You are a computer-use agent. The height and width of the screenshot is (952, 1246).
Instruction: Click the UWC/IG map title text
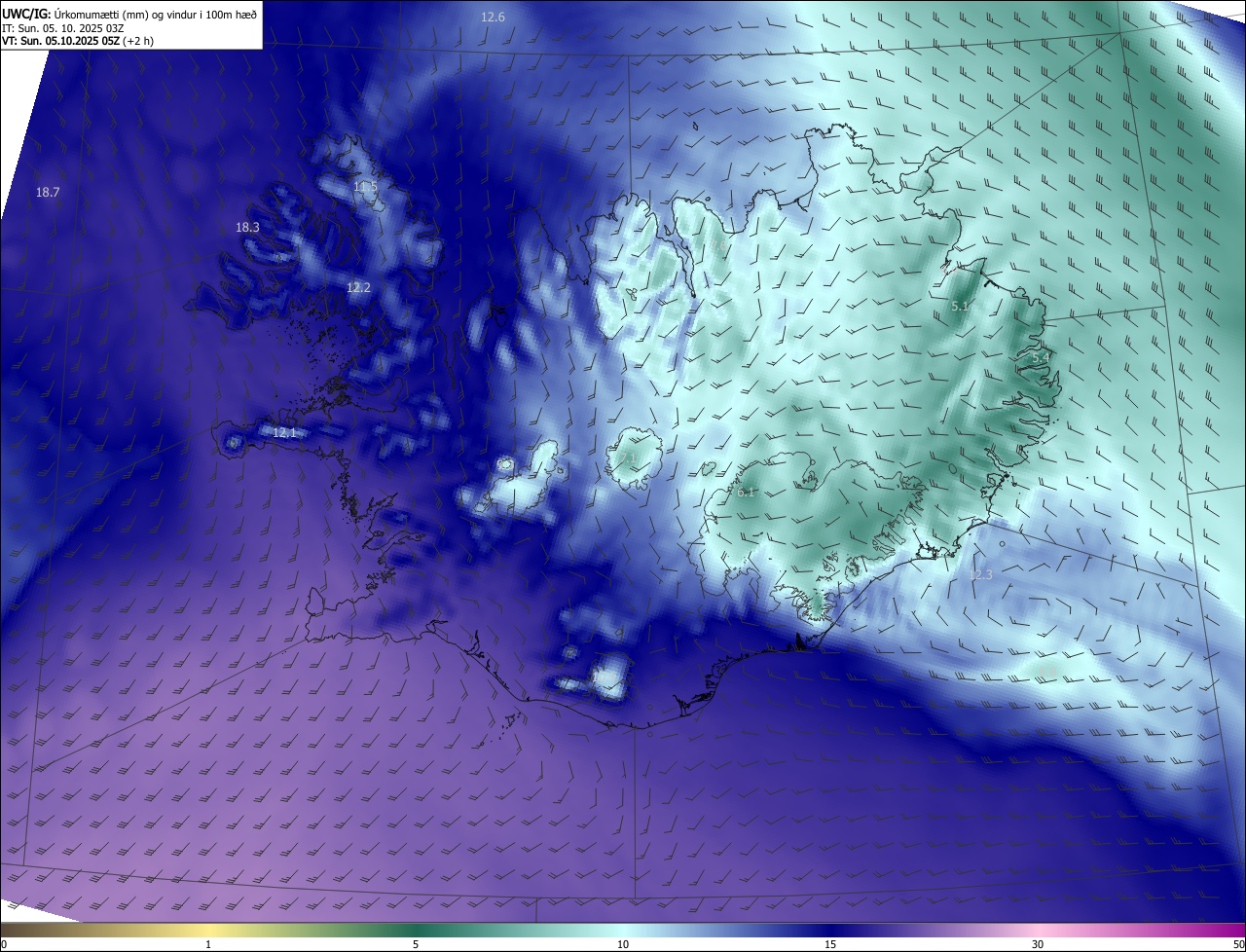coord(129,13)
